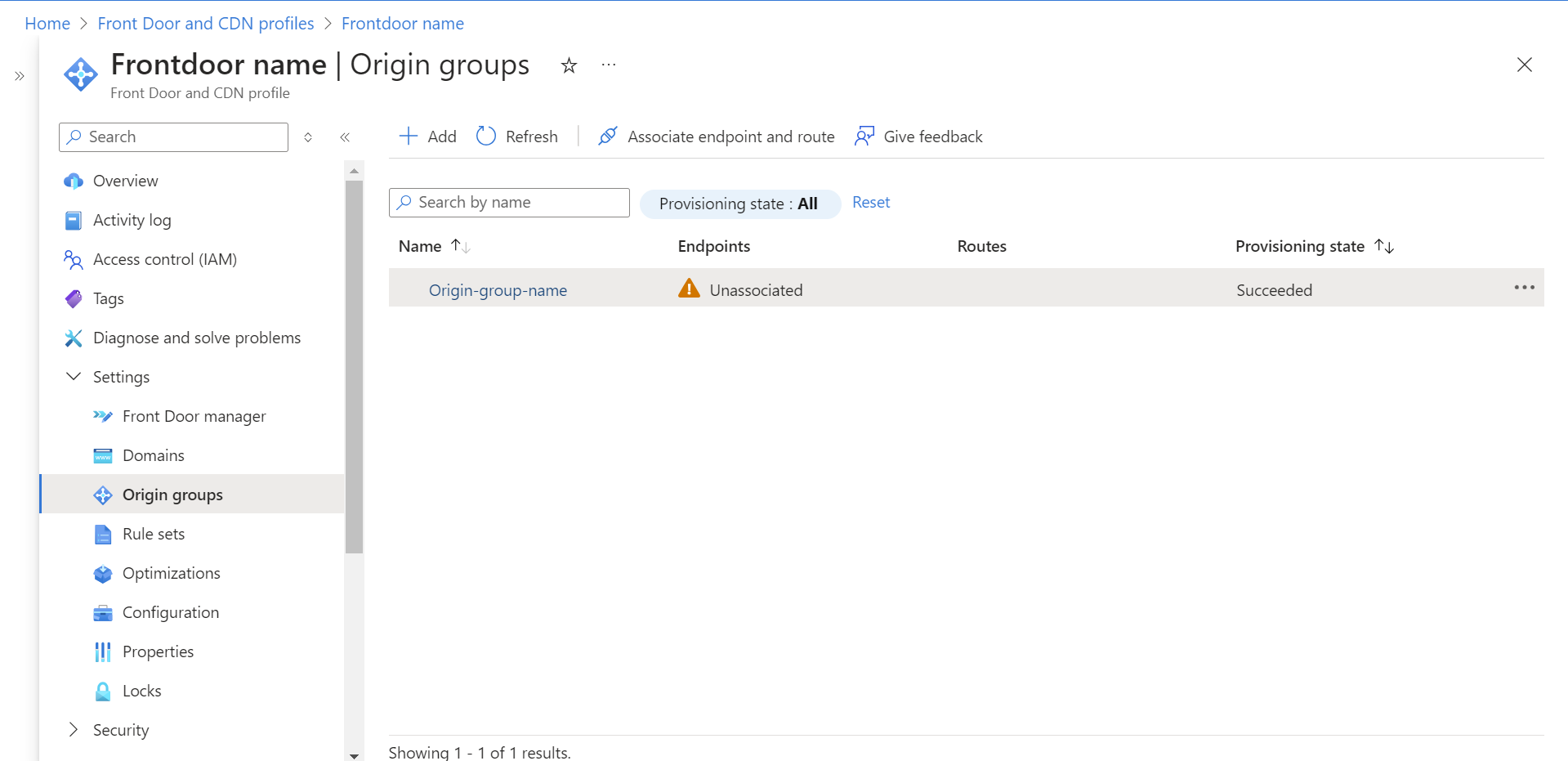Viewport: 1568px width, 761px height.
Task: Click the Rule sets document icon
Action: tap(103, 534)
